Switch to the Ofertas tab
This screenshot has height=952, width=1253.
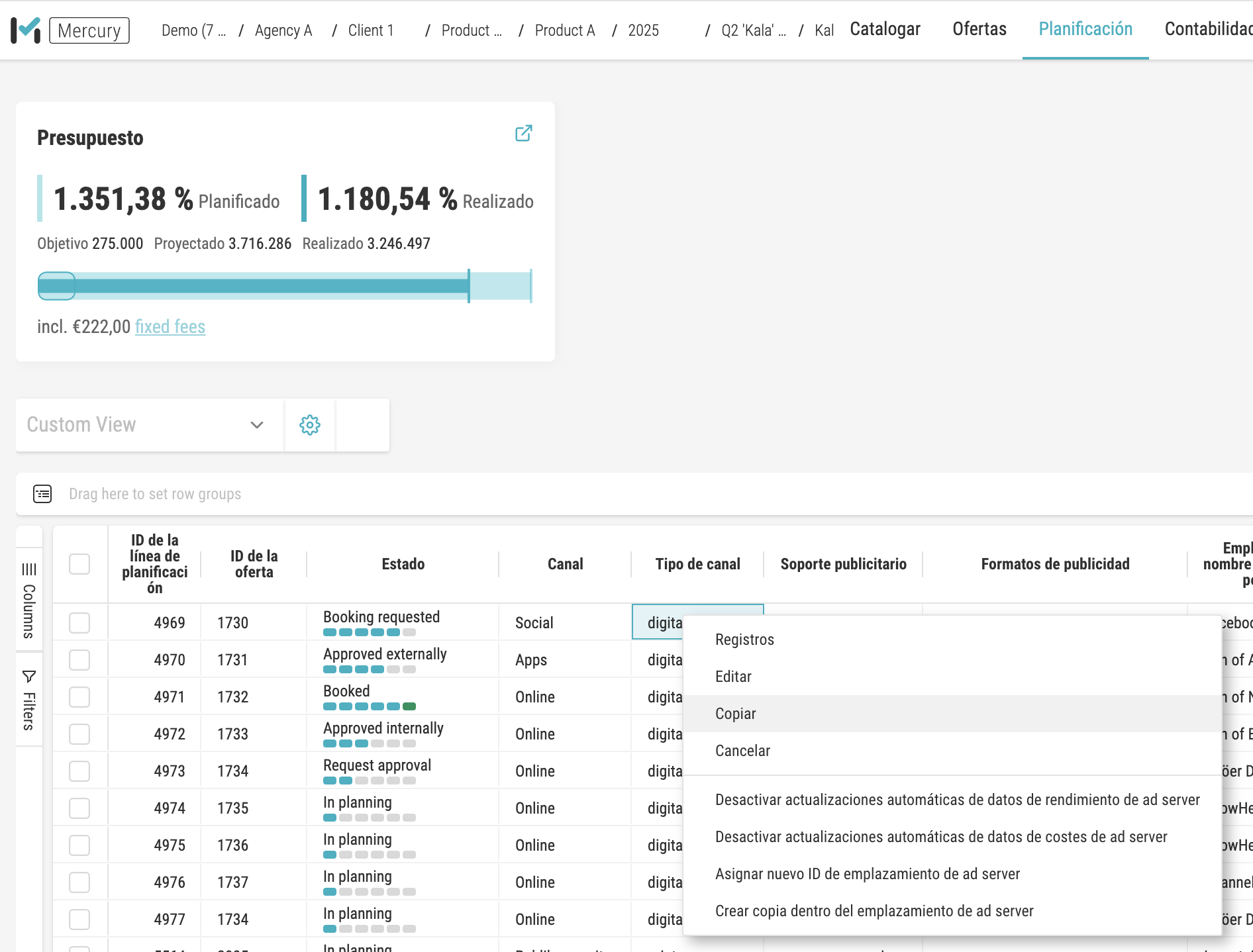click(979, 29)
